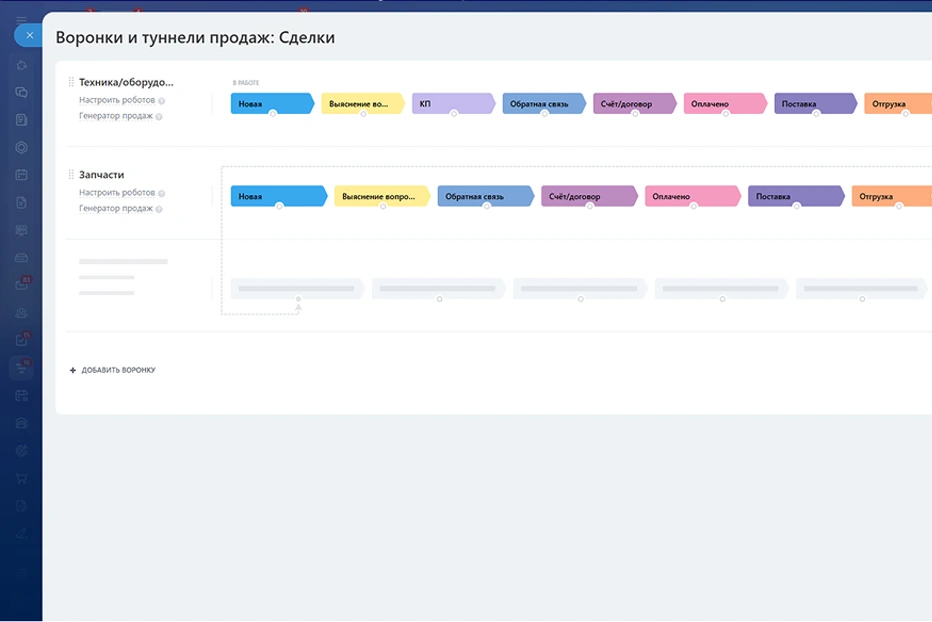Image resolution: width=932 pixels, height=622 pixels.
Task: Grab the drag handle next to Техника/оборудо...
Action: click(71, 82)
